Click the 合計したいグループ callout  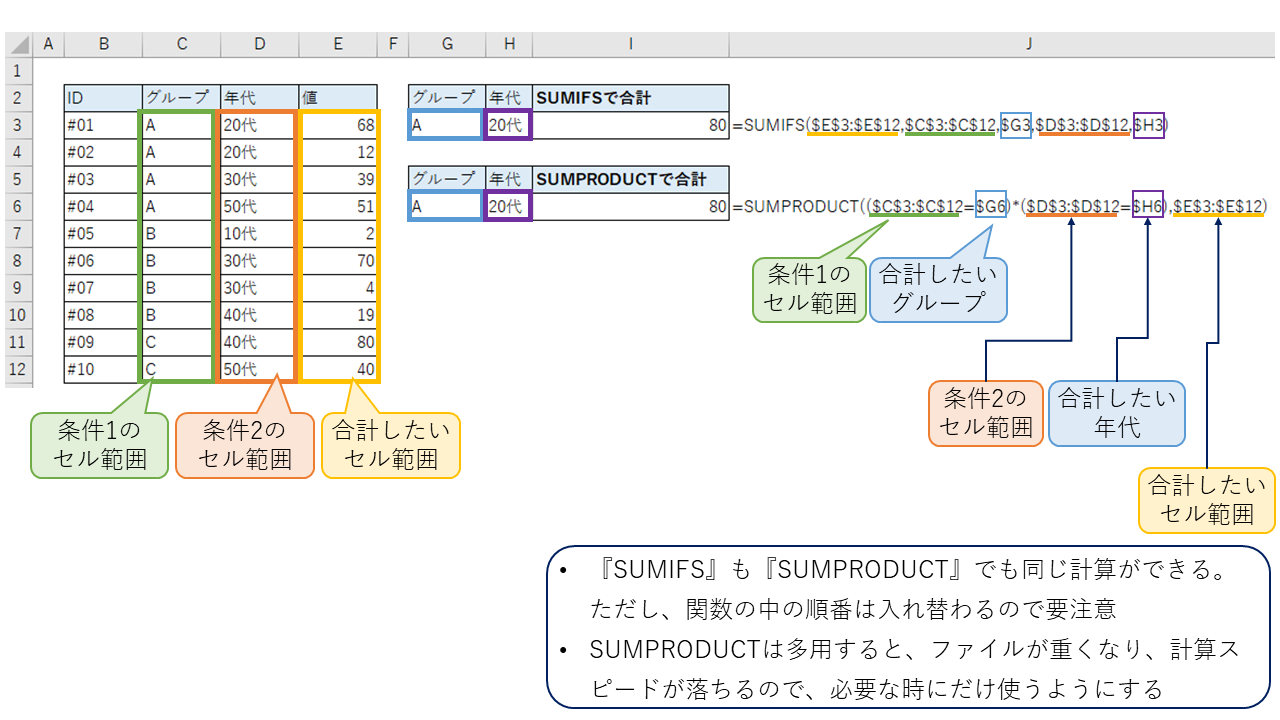(x=938, y=289)
